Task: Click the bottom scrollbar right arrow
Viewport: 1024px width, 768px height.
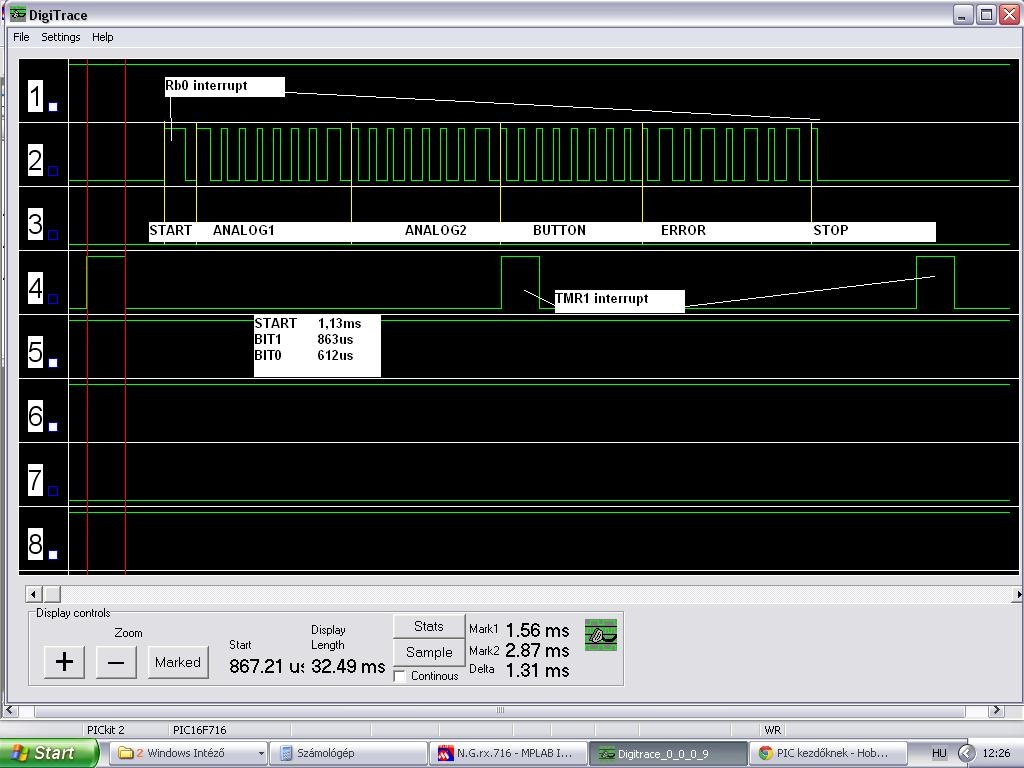Action: point(996,710)
